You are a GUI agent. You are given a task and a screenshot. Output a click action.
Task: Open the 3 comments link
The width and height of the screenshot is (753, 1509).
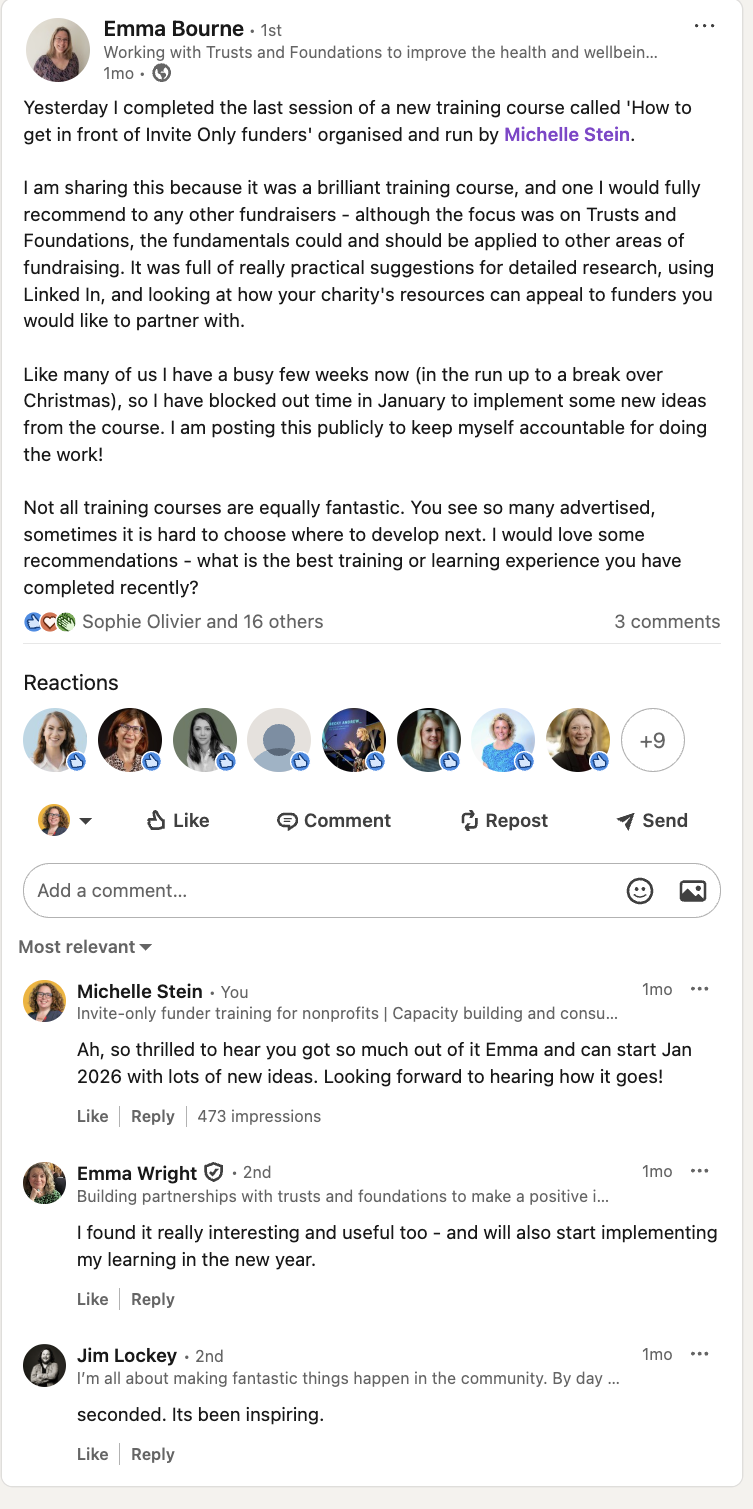(667, 621)
